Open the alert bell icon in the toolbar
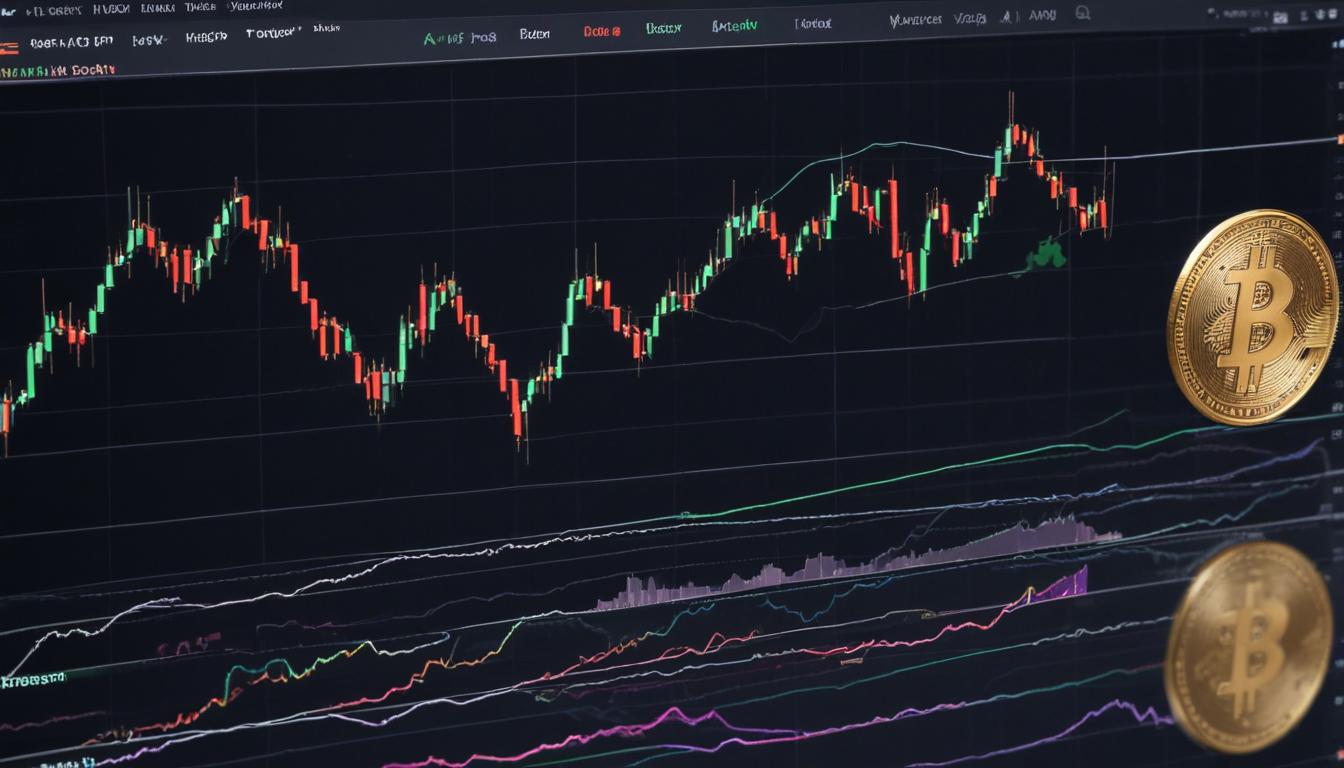Screen dimensions: 1344x768 click(1008, 16)
